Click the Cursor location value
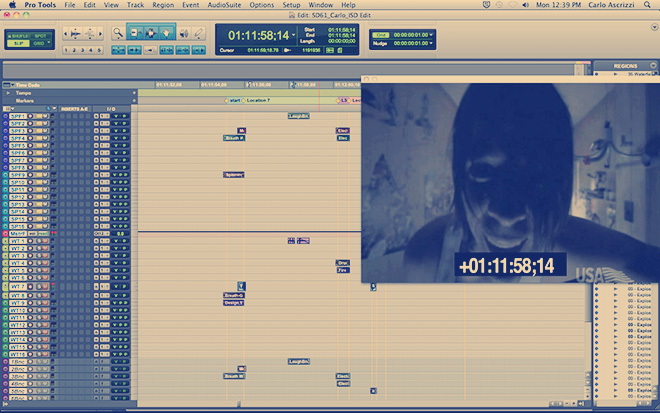This screenshot has width=660, height=413. pos(263,51)
